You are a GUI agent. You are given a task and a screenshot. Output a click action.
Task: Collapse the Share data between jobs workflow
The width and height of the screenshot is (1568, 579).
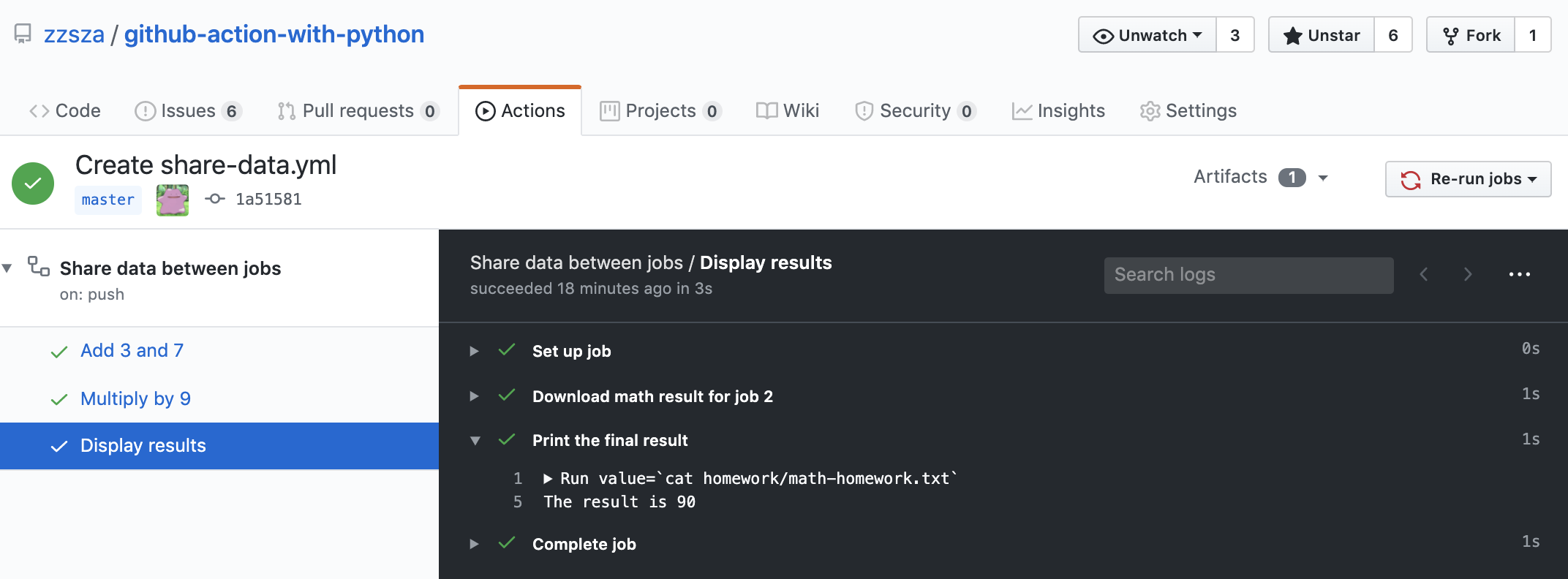click(7, 268)
